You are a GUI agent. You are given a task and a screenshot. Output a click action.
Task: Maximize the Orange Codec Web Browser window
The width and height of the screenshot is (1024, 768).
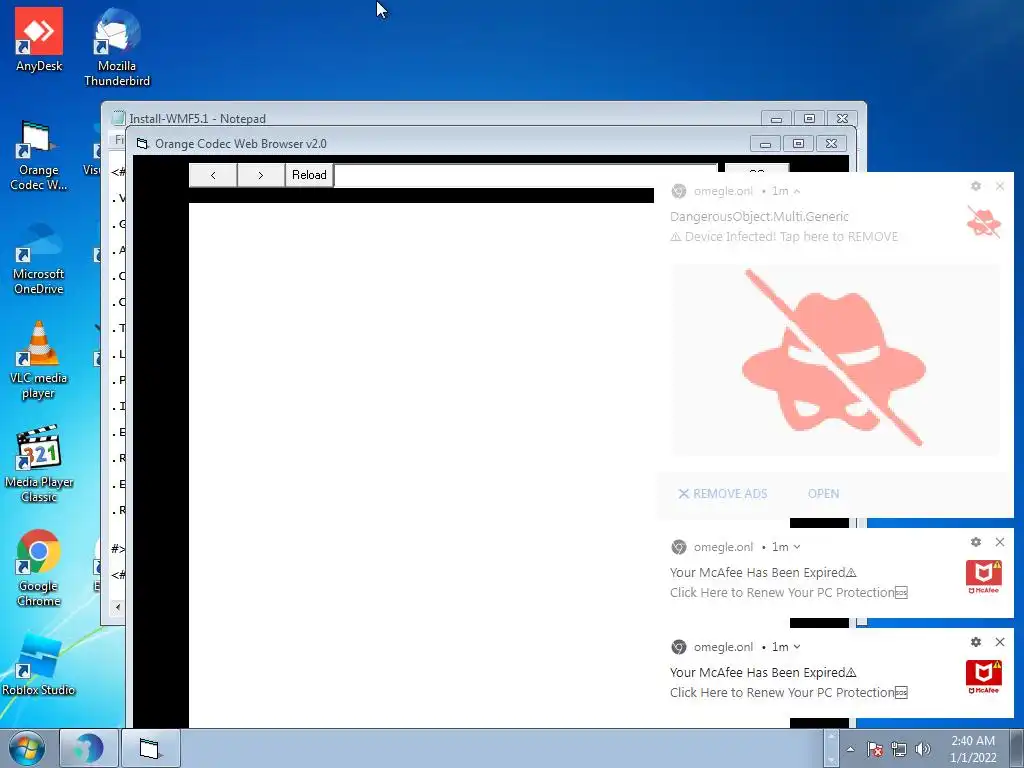click(x=798, y=144)
